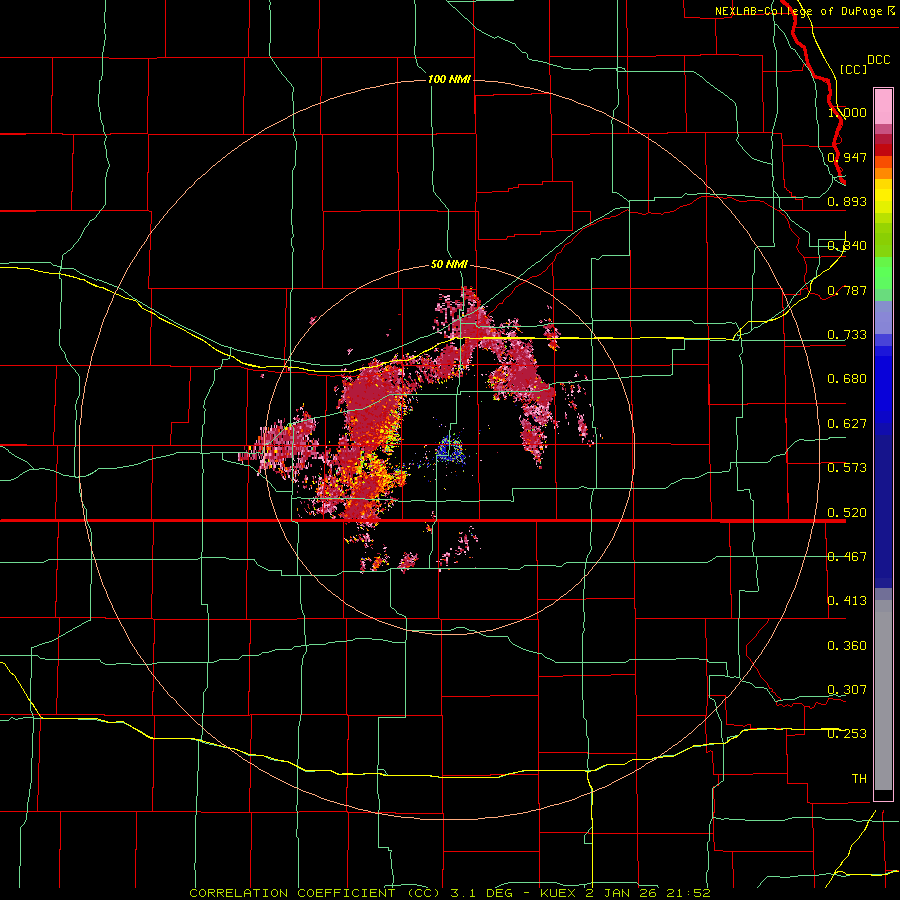Image resolution: width=900 pixels, height=900 pixels.
Task: Click the bright green segment of the color bar
Action: pyautogui.click(x=883, y=273)
